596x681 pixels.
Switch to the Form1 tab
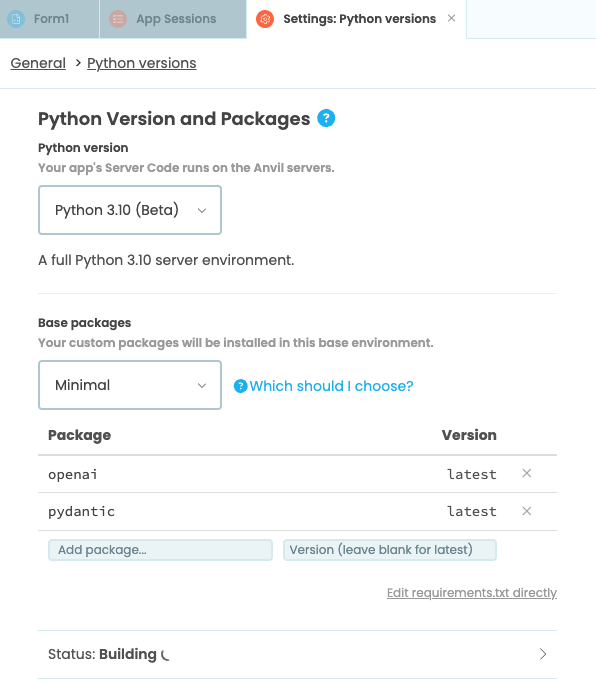click(x=50, y=19)
